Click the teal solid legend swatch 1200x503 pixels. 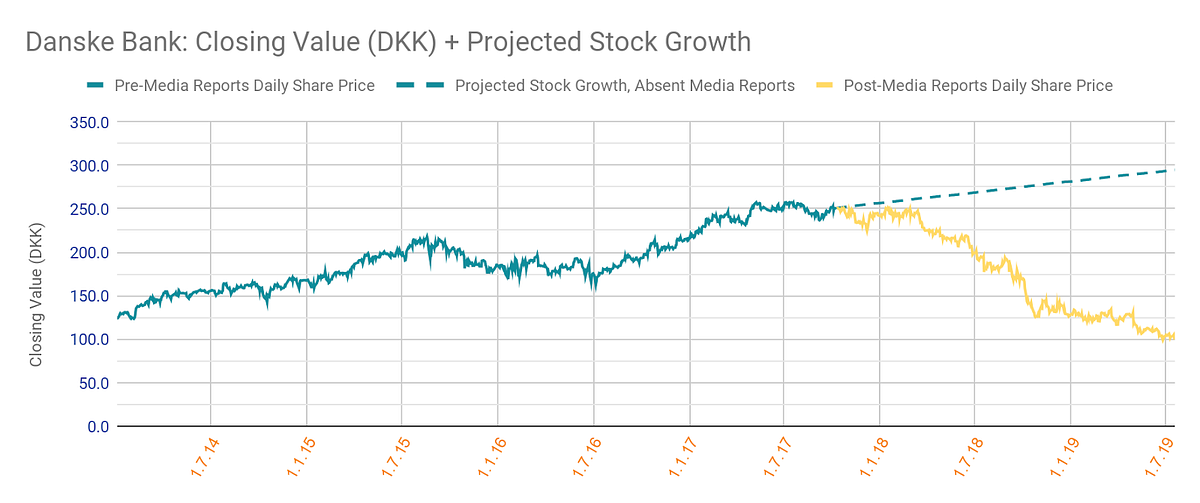point(96,86)
